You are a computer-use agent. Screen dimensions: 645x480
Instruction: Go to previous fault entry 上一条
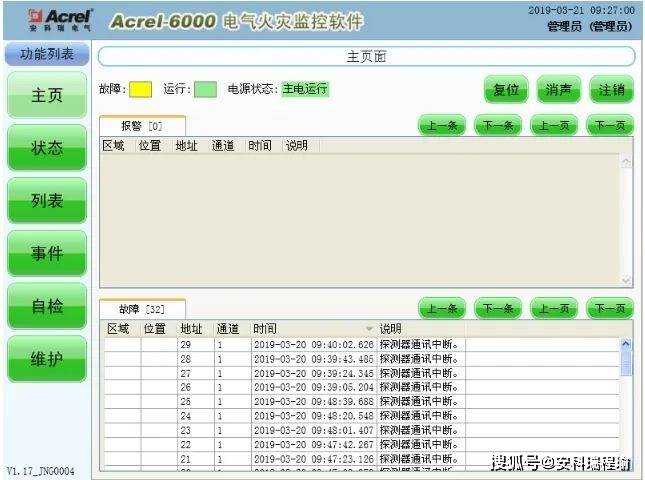pos(442,308)
